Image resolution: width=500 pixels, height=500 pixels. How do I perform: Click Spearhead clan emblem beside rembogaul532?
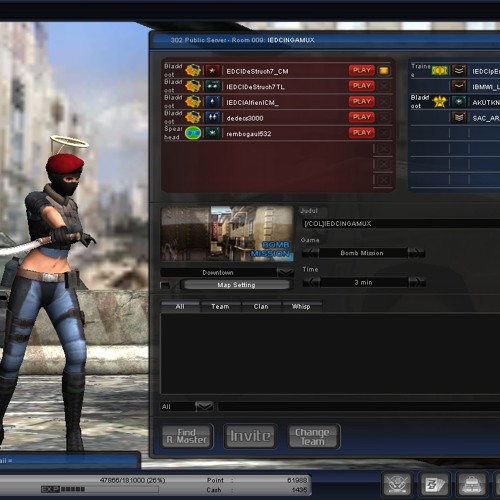[193, 133]
